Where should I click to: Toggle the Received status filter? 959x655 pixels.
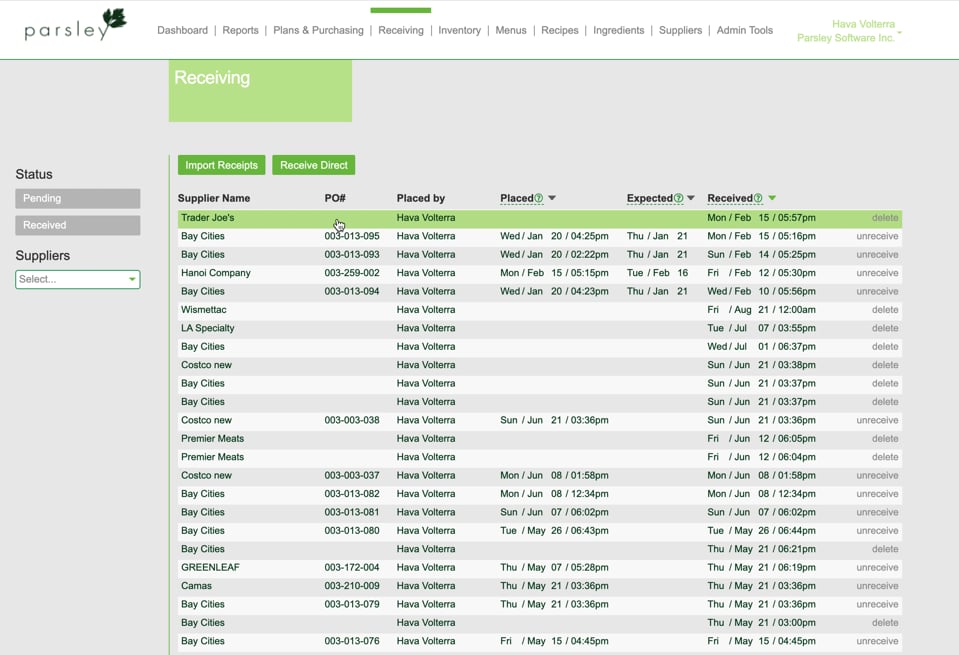77,225
